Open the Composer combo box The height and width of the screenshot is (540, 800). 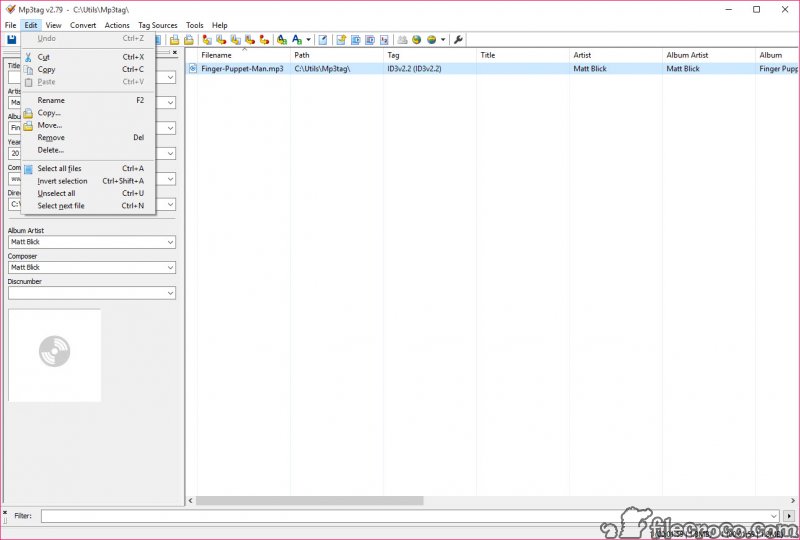point(92,267)
